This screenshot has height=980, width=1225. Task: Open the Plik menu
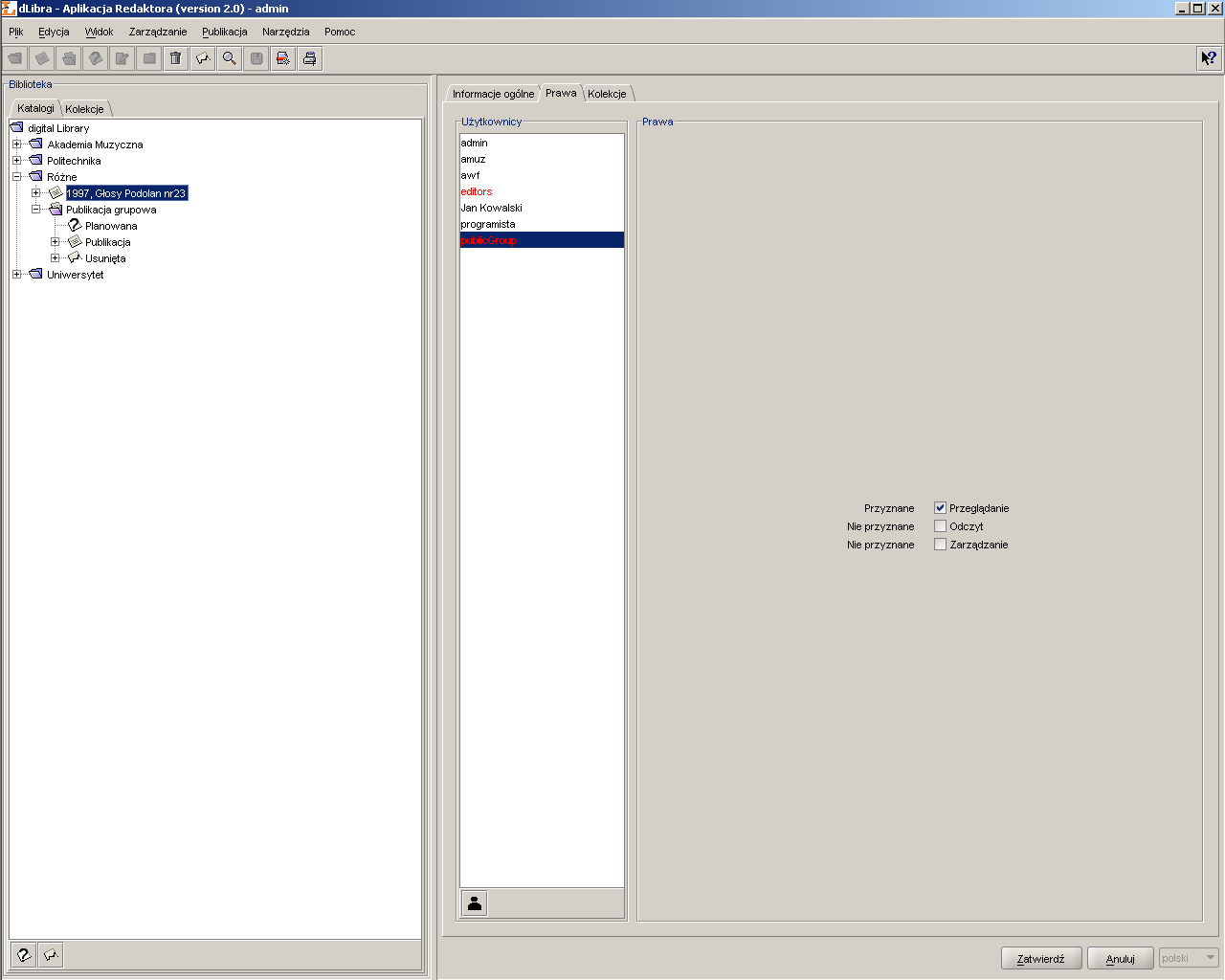tap(16, 32)
